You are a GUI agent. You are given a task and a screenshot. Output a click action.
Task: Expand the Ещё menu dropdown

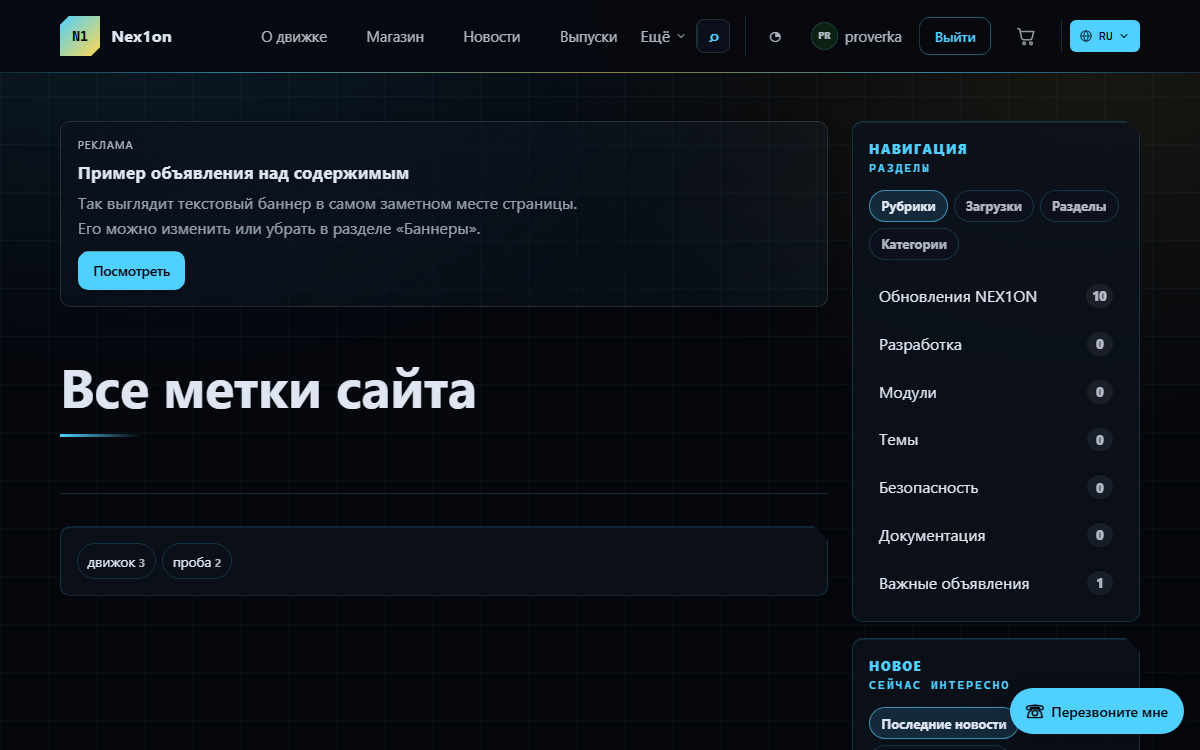pos(663,36)
